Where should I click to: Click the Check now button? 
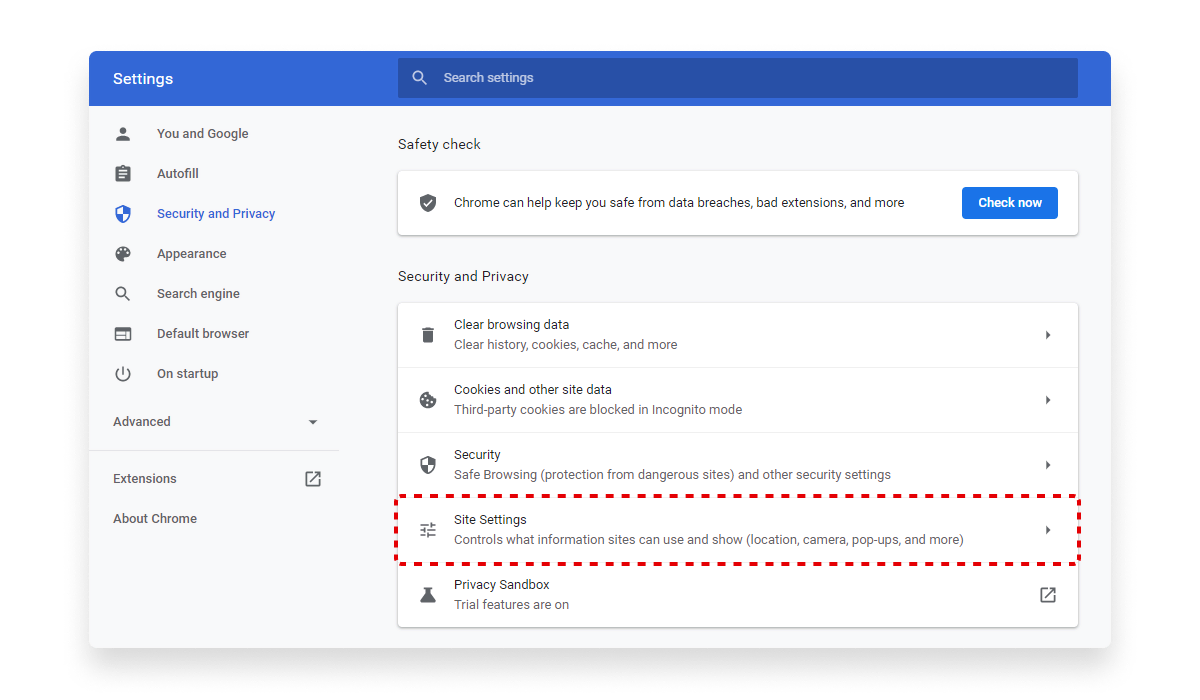pyautogui.click(x=1010, y=202)
